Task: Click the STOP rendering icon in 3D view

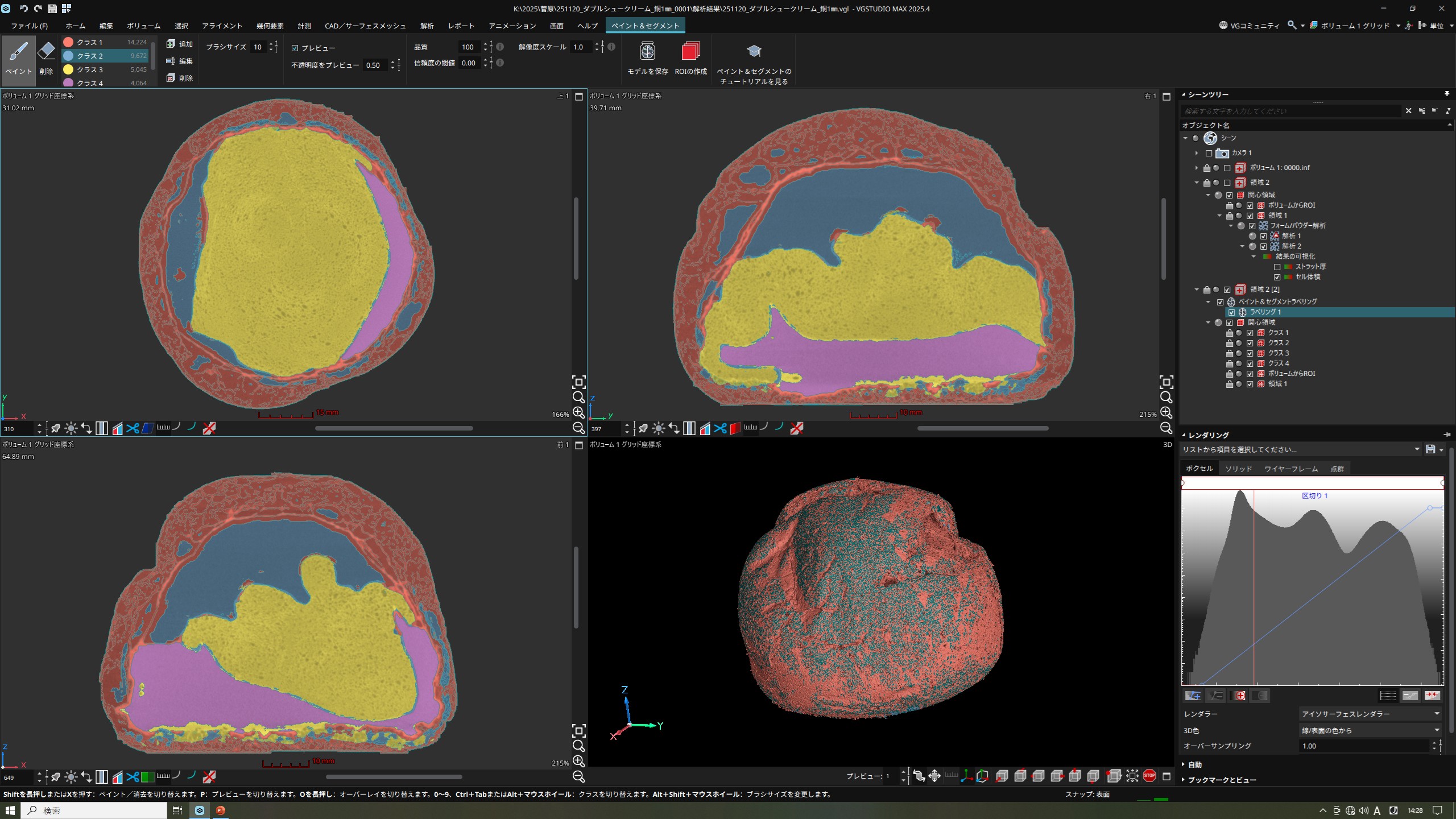Action: click(1149, 776)
